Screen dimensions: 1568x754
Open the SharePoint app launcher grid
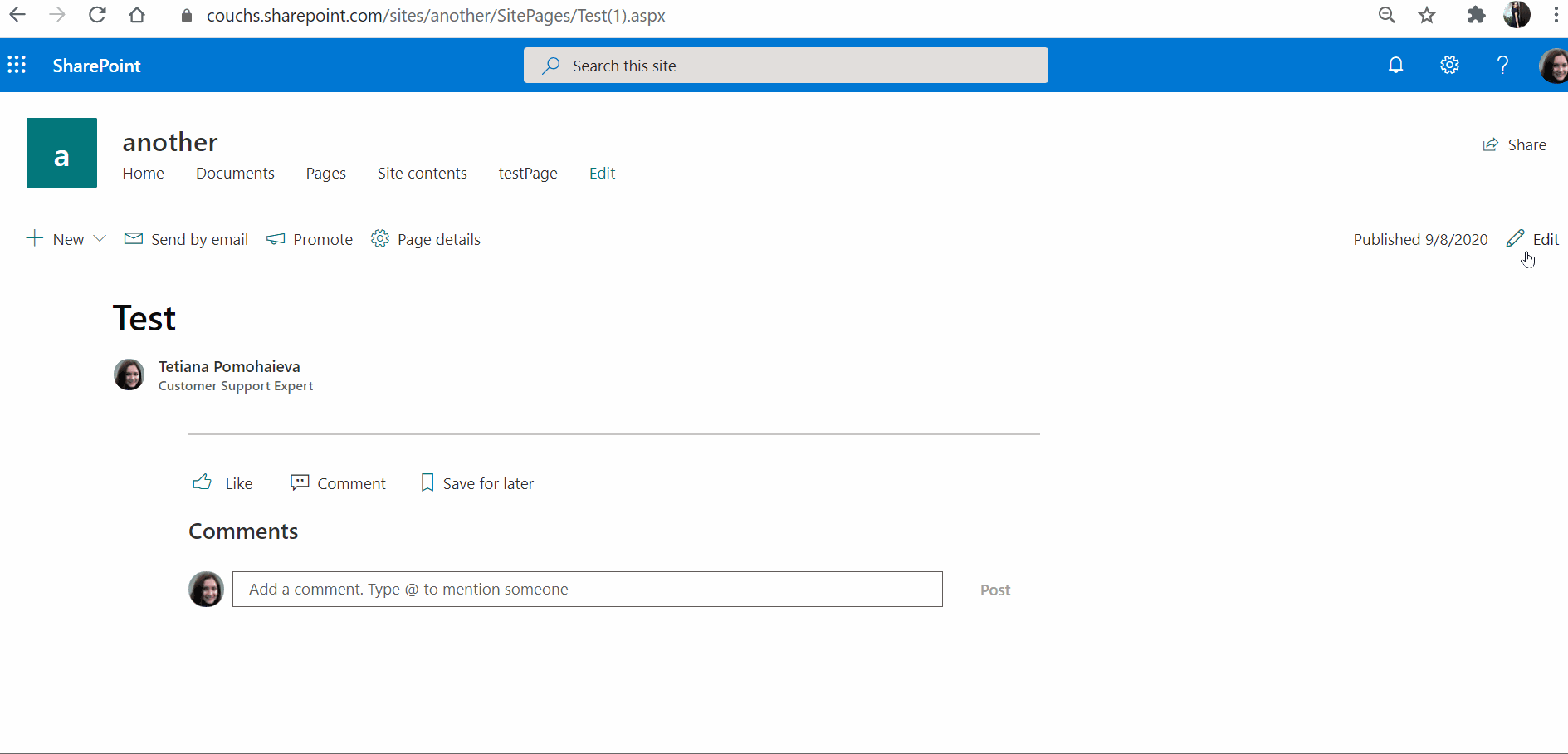17,65
